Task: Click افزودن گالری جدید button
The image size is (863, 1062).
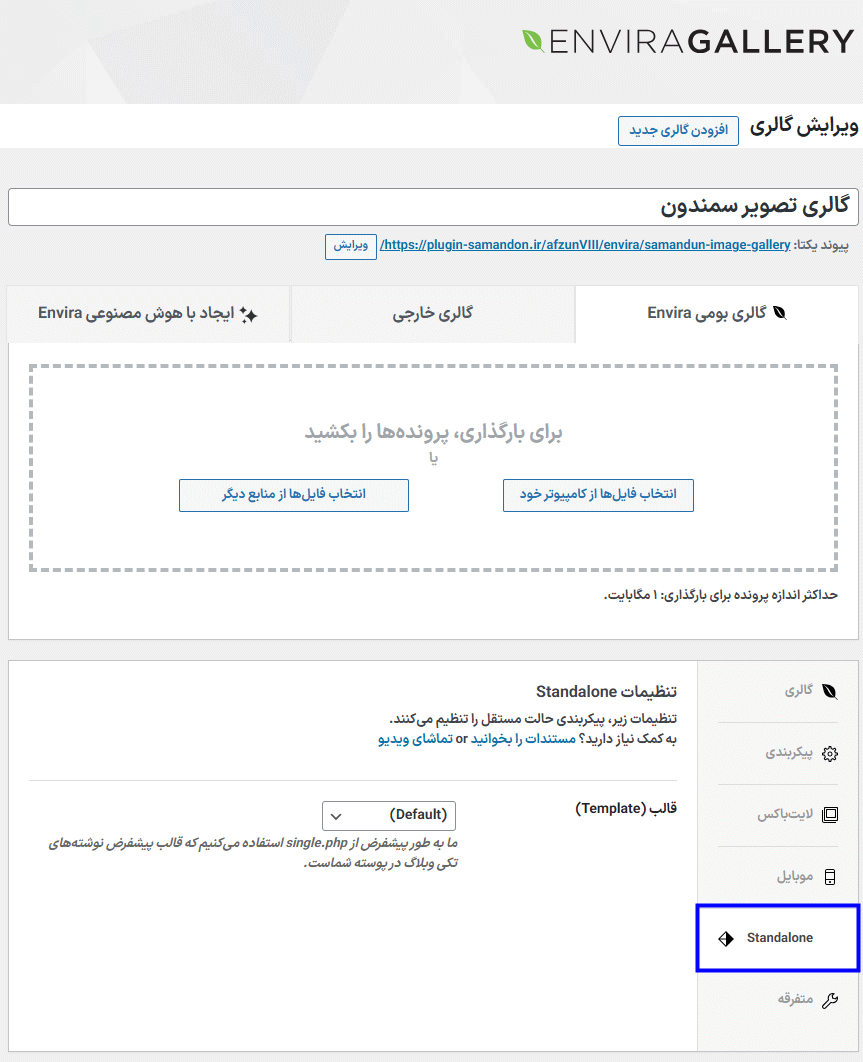Action: tap(678, 130)
